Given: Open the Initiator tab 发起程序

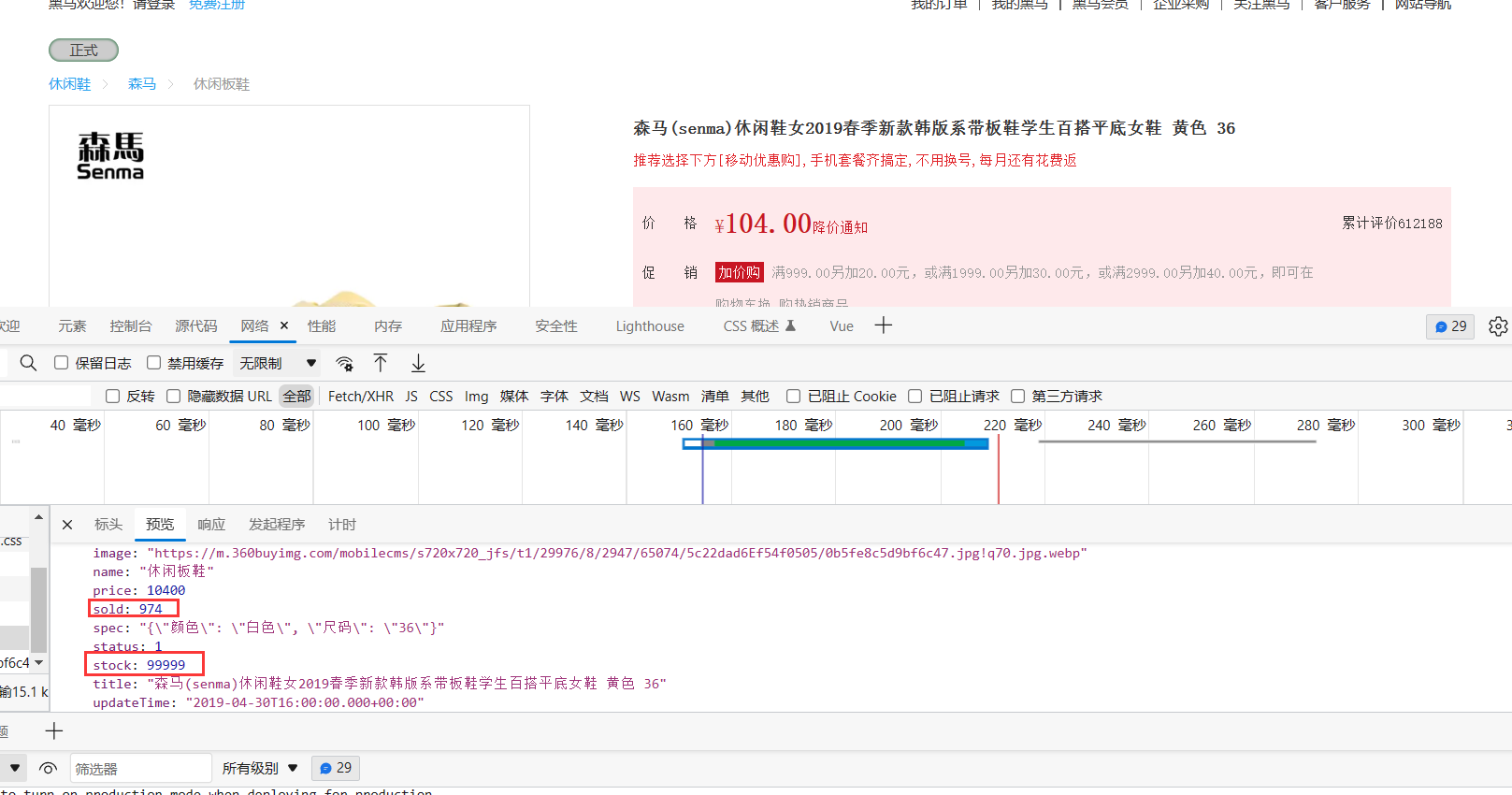Looking at the screenshot, I should point(277,525).
